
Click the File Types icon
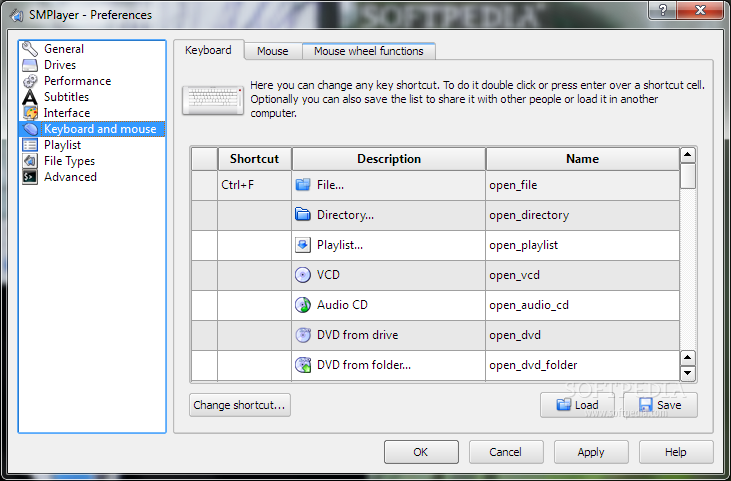(30, 161)
